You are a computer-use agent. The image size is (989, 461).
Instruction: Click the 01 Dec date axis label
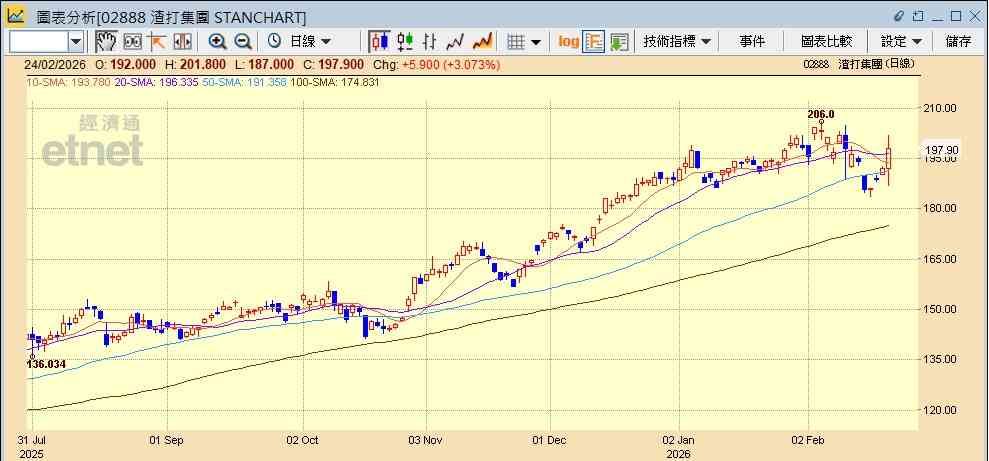pos(549,440)
